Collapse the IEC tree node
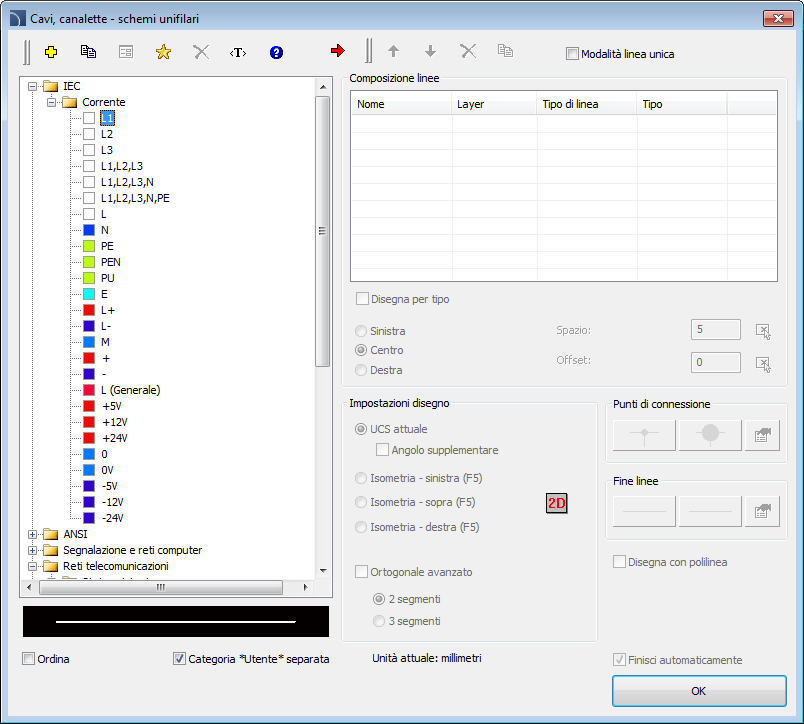Viewport: 804px width, 724px height. coord(32,86)
